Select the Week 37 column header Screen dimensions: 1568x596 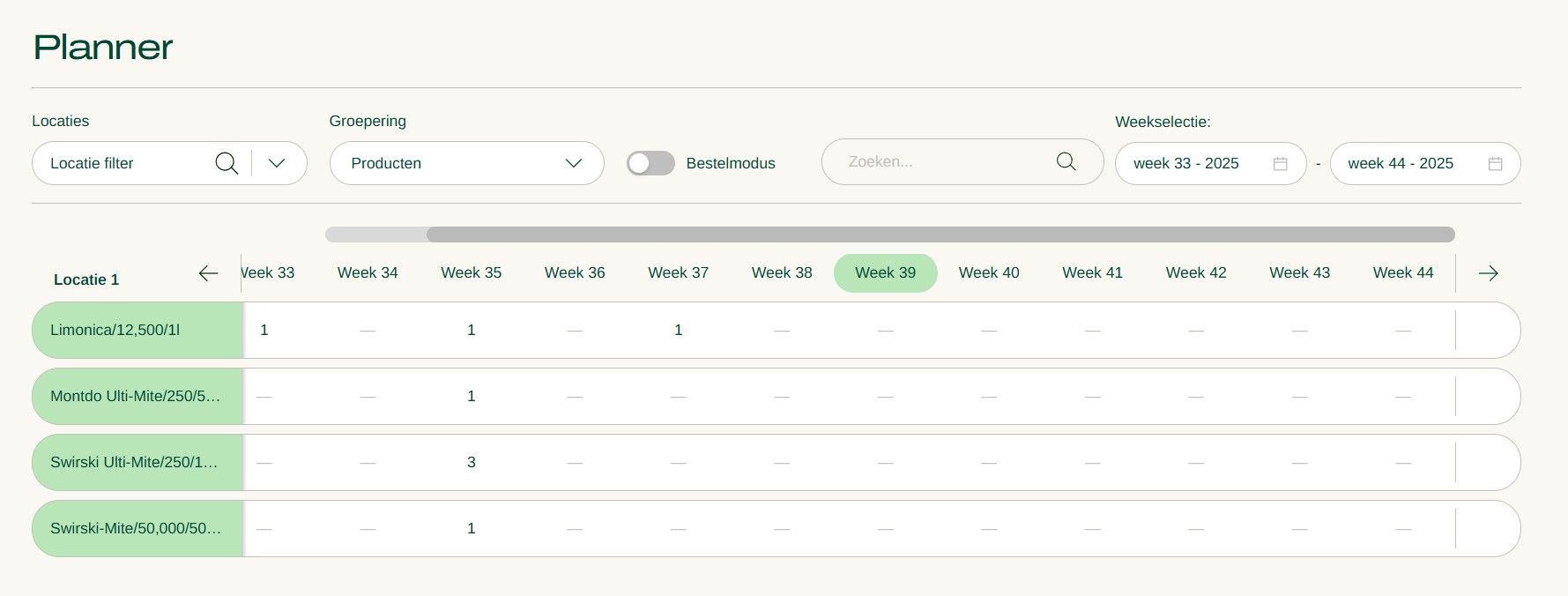679,273
